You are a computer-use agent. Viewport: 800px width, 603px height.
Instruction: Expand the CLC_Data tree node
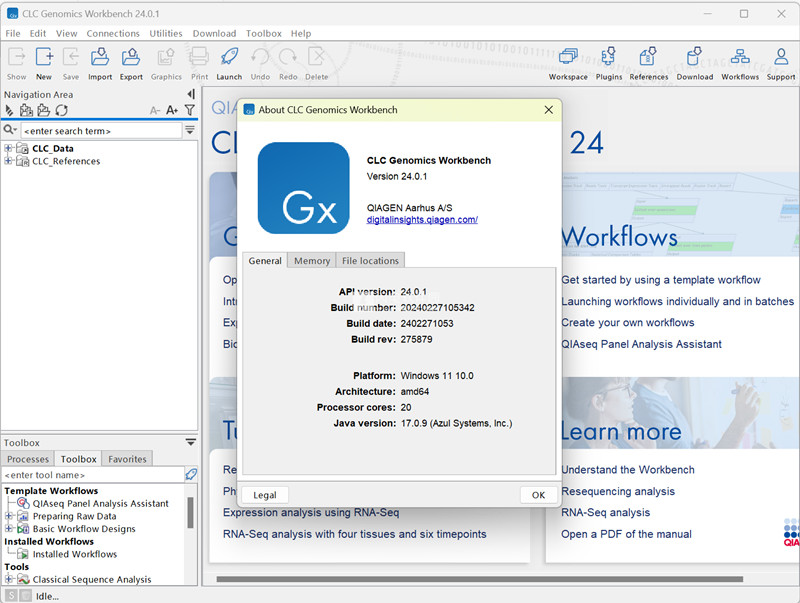click(x=8, y=148)
